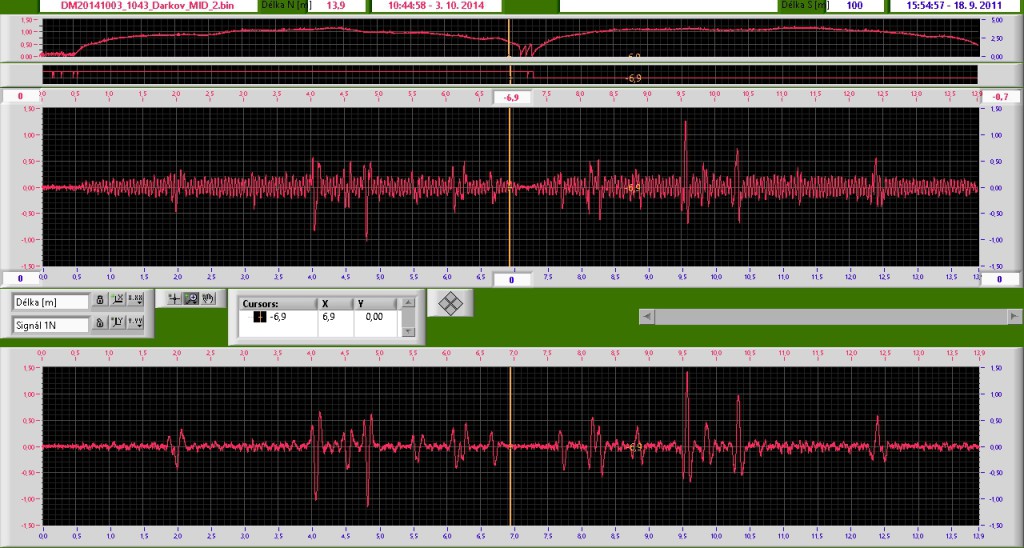
Task: Toggle the X-axis autoscale lock for Délka [m]
Action: pyautogui.click(x=99, y=300)
